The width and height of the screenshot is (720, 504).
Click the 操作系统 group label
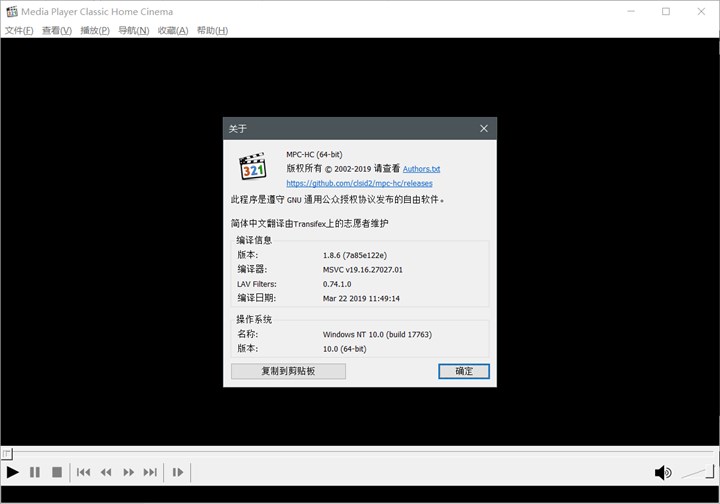tap(254, 319)
